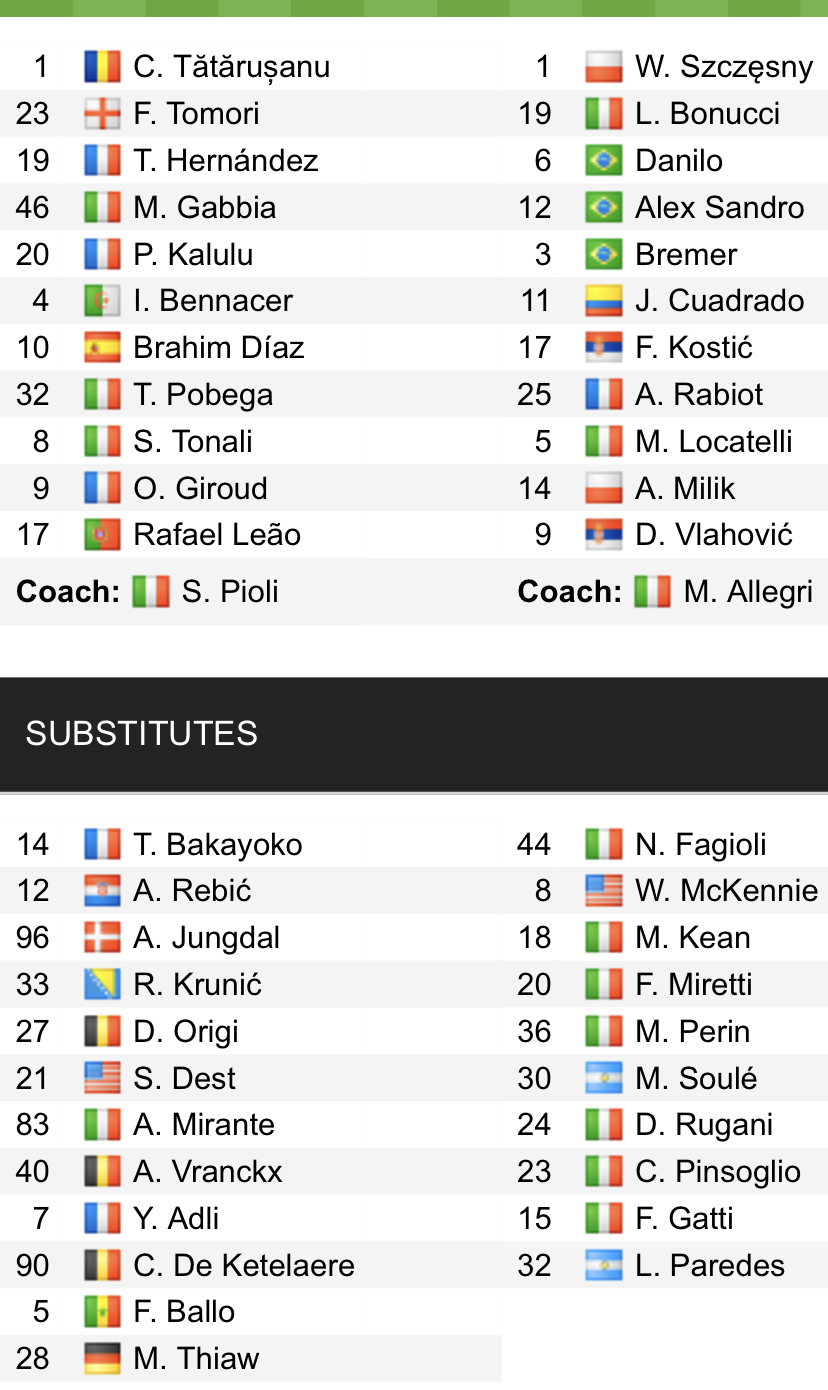This screenshot has width=828, height=1390.
Task: Open O. Giroud's player page
Action: click(200, 488)
